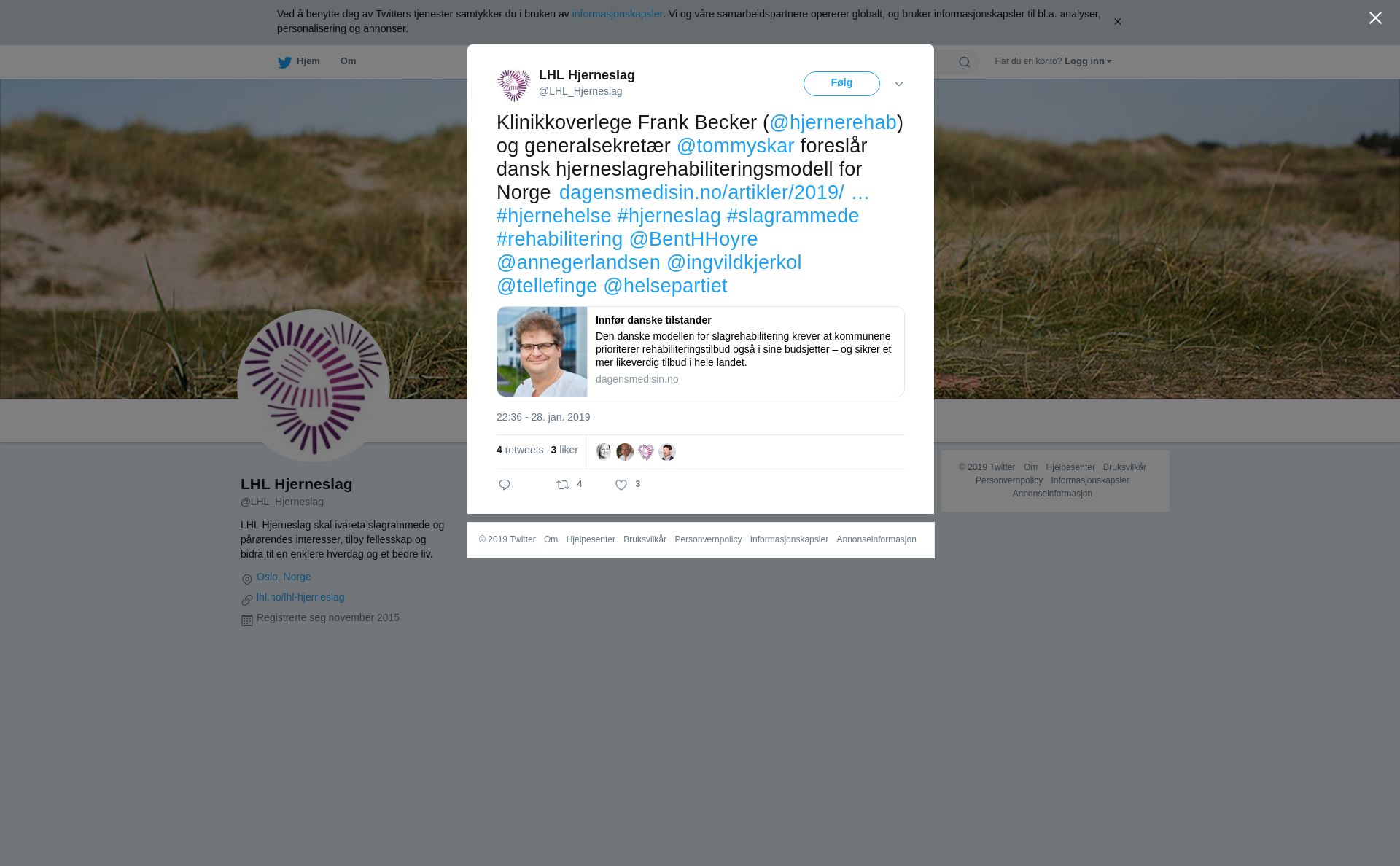Screen dimensions: 1400x866
Task: Open the dagensmedisin.no article card
Action: point(701,351)
